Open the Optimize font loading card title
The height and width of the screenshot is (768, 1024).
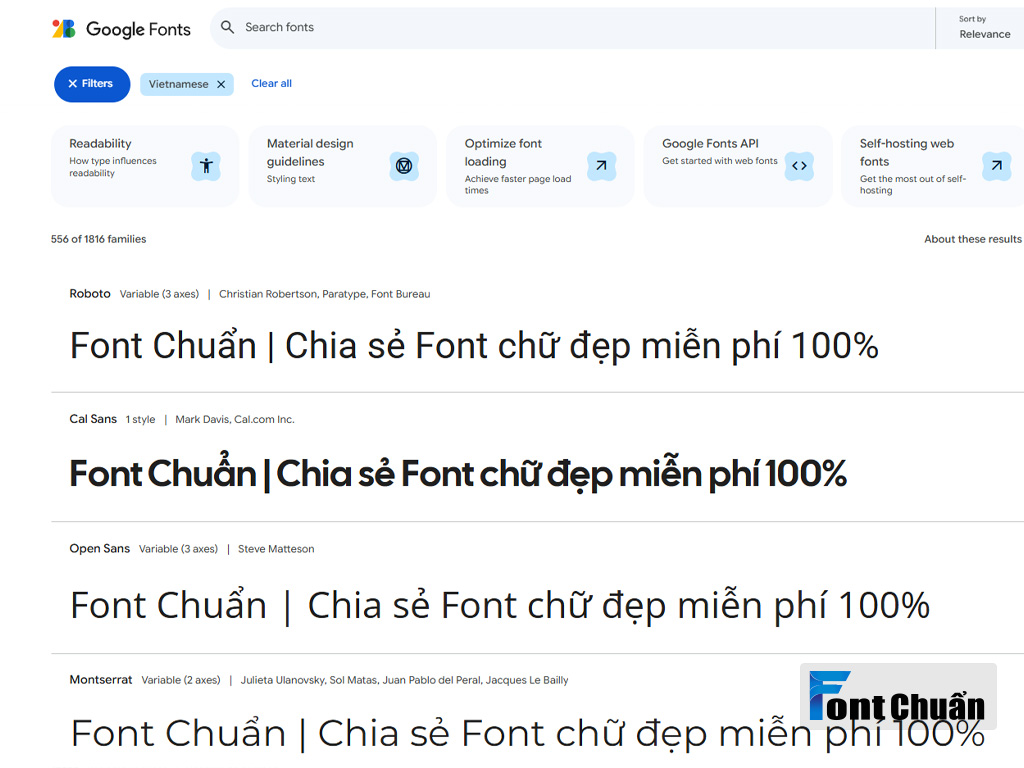(503, 152)
